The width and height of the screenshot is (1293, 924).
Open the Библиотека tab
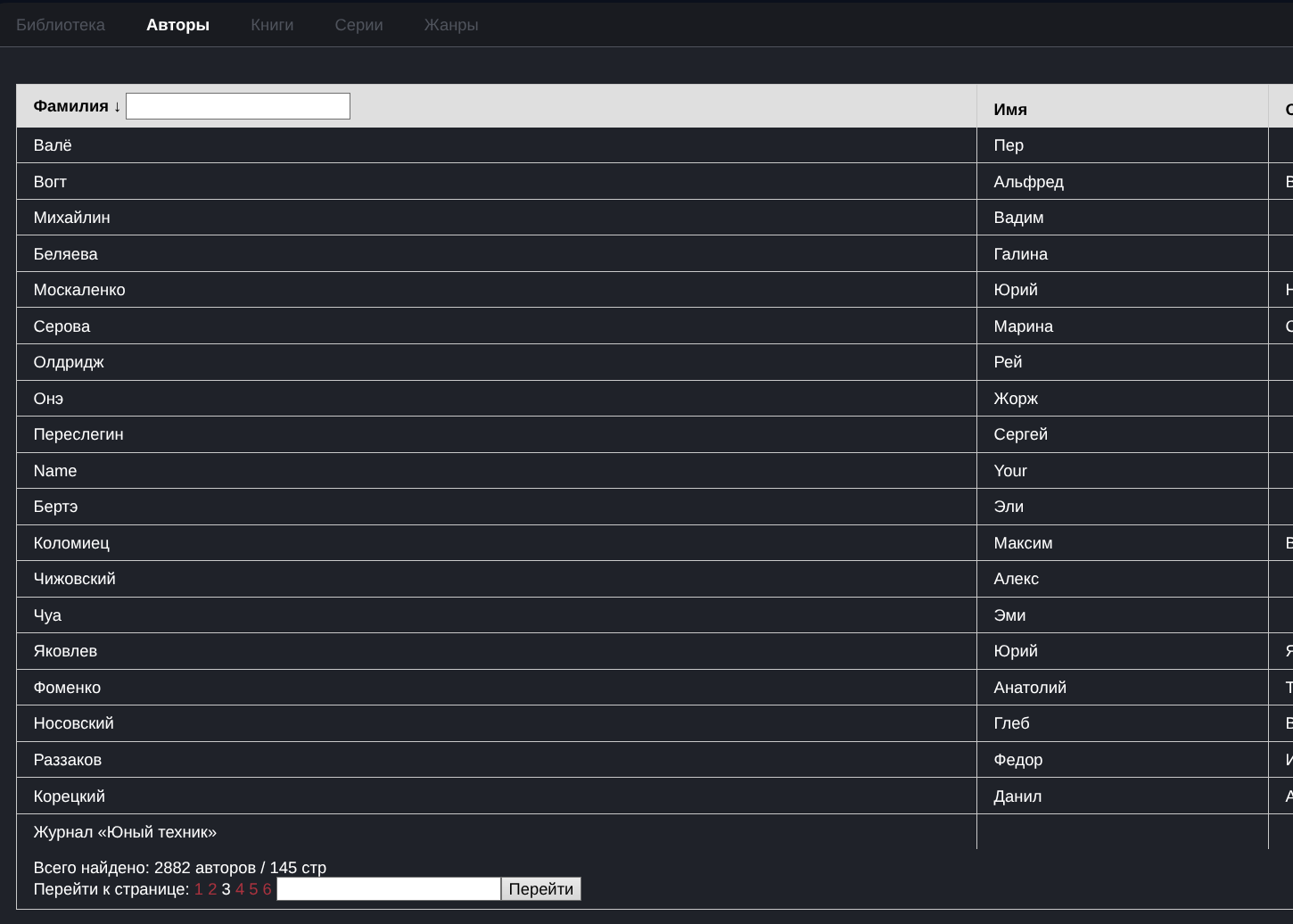61,25
